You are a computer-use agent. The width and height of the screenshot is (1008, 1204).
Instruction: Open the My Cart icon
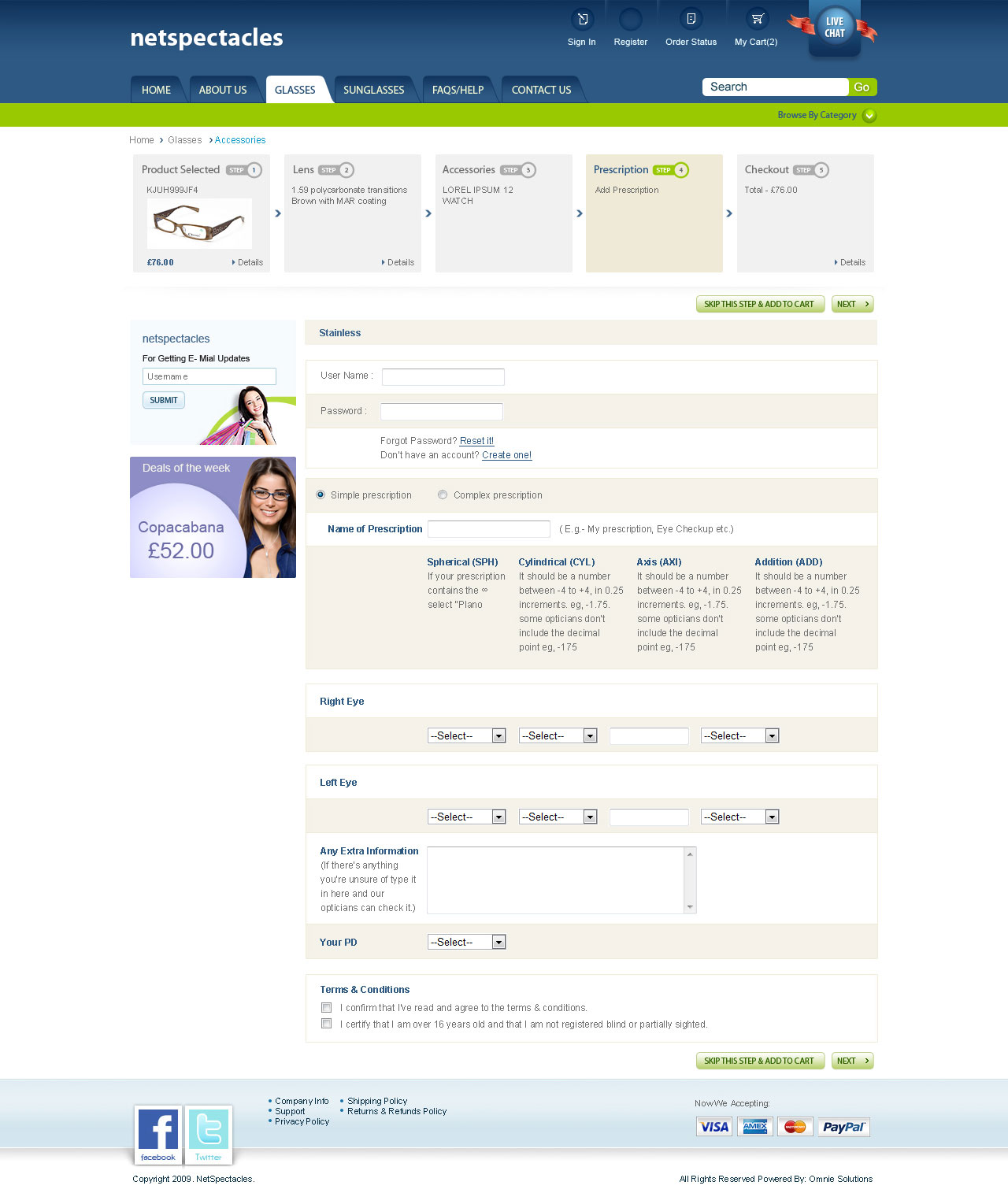point(757,19)
